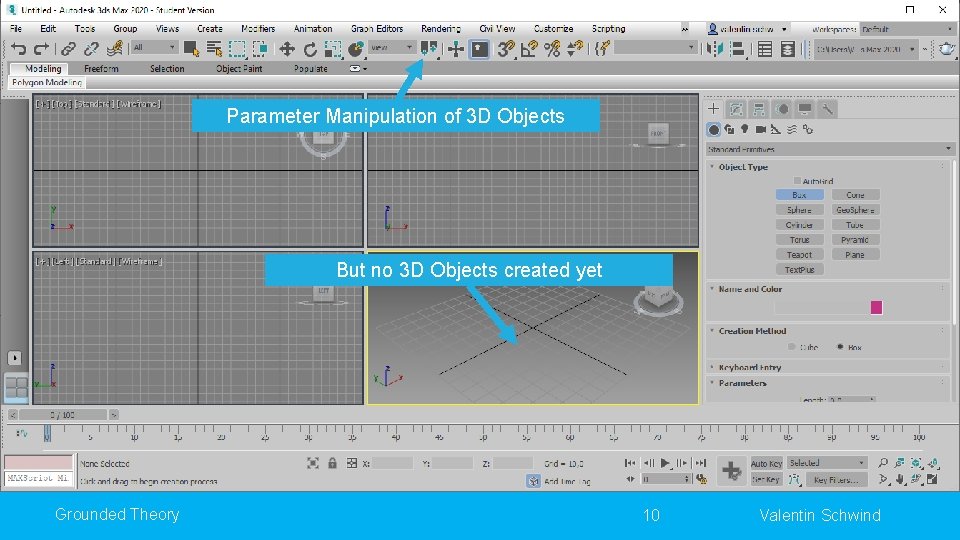Open the Standard Primitives dropdown
This screenshot has width=960, height=540.
pos(830,149)
